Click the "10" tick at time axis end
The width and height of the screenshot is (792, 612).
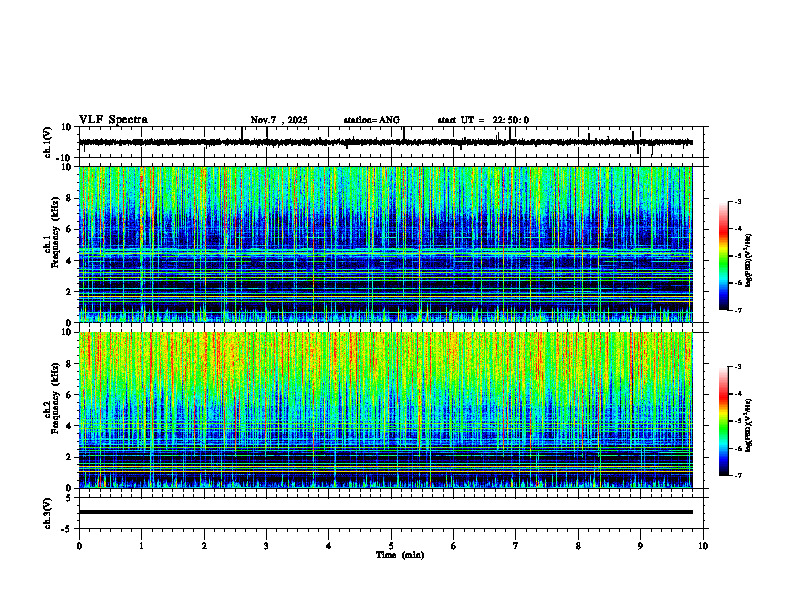(x=703, y=546)
